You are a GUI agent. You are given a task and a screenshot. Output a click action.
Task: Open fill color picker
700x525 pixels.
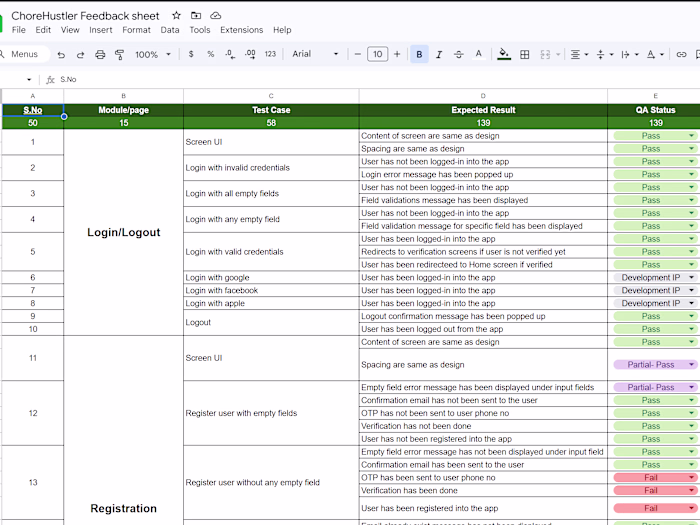(504, 54)
